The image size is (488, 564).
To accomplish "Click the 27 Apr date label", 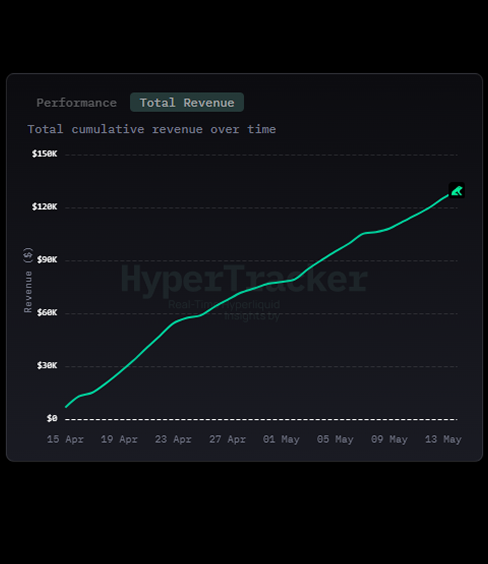I will click(x=227, y=440).
